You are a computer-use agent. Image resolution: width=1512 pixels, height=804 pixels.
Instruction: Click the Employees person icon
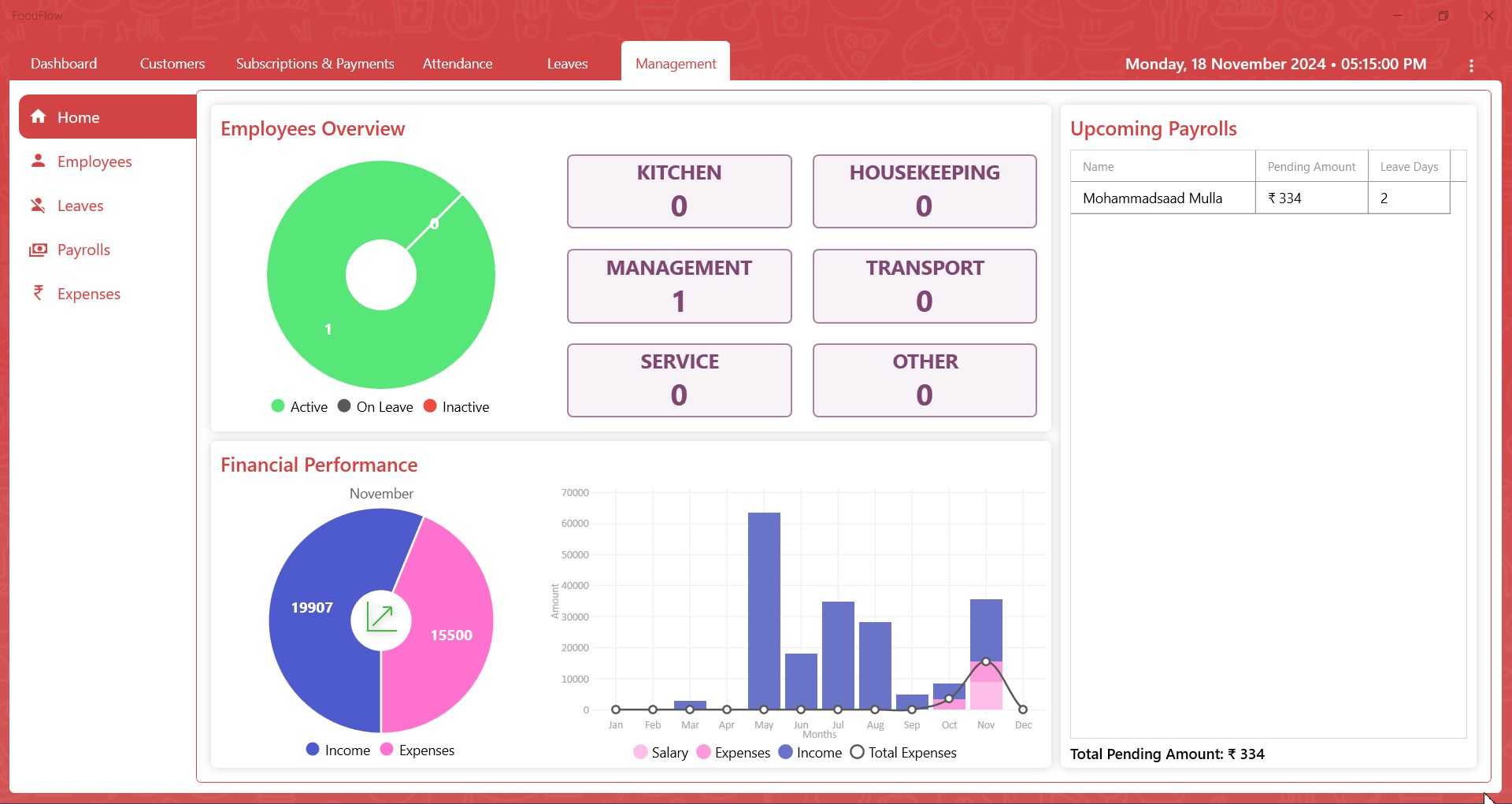[38, 161]
